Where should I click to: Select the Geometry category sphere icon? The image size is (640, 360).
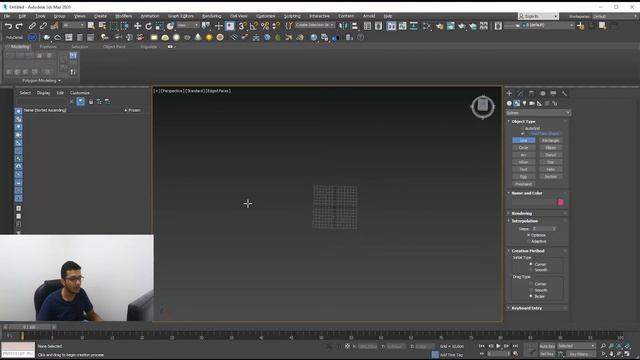pos(509,103)
